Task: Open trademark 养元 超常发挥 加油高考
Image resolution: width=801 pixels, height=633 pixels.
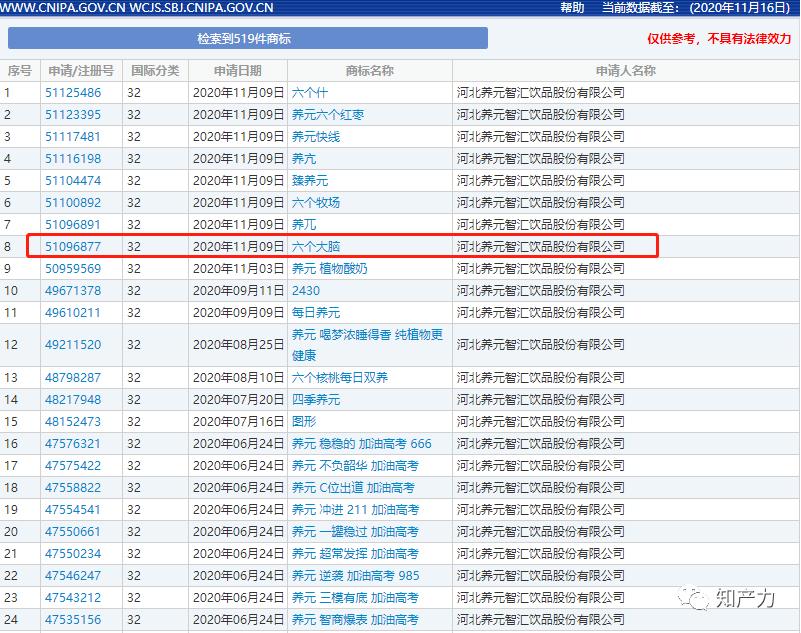Action: tap(355, 553)
